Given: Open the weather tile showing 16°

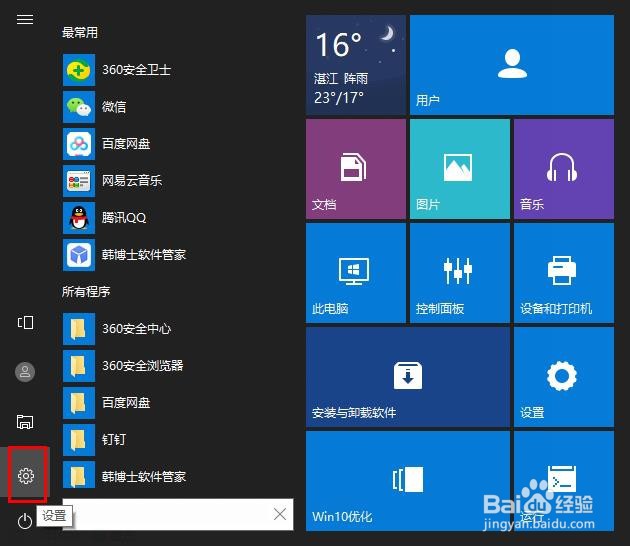Looking at the screenshot, I should pos(356,65).
